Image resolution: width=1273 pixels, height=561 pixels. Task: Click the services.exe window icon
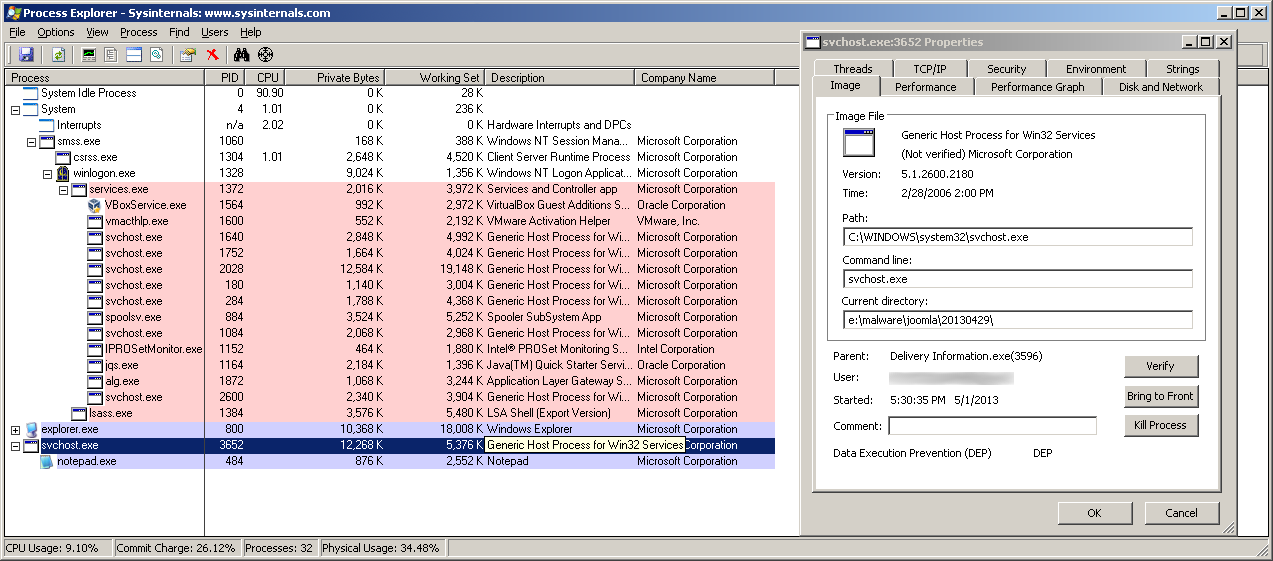(79, 189)
